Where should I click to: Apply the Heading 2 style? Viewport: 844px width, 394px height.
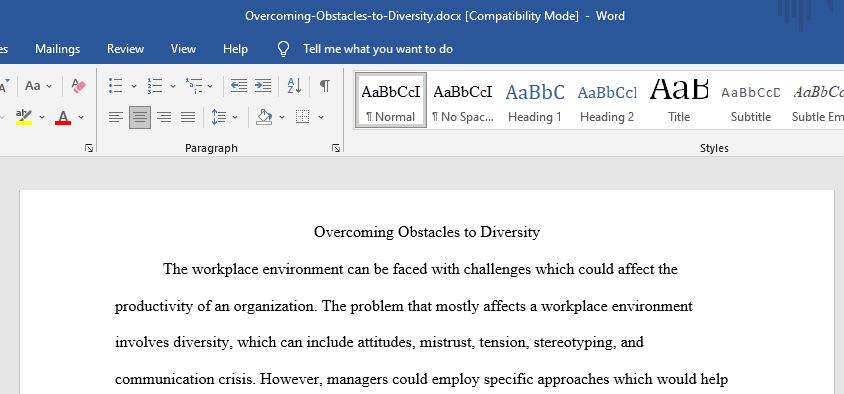[x=607, y=101]
